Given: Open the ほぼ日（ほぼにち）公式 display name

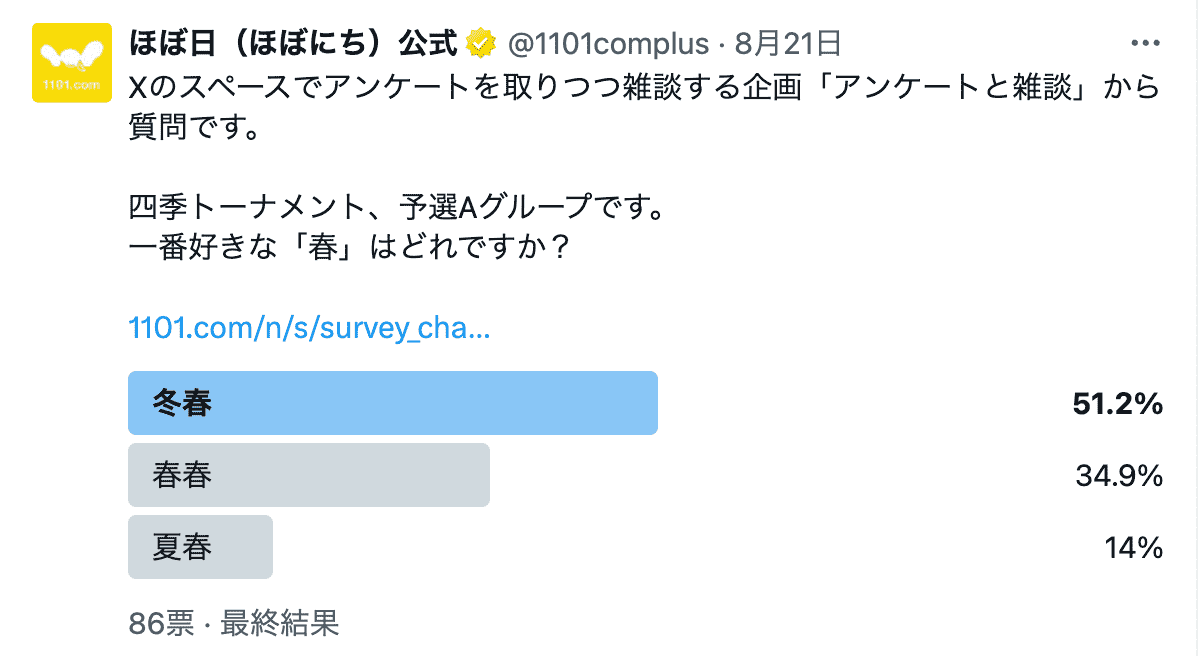Looking at the screenshot, I should tap(294, 44).
